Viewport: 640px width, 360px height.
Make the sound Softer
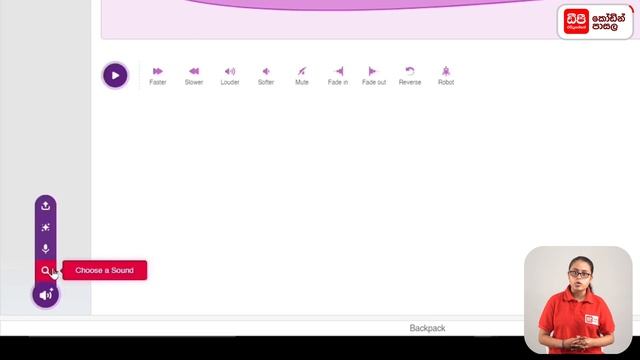(266, 76)
